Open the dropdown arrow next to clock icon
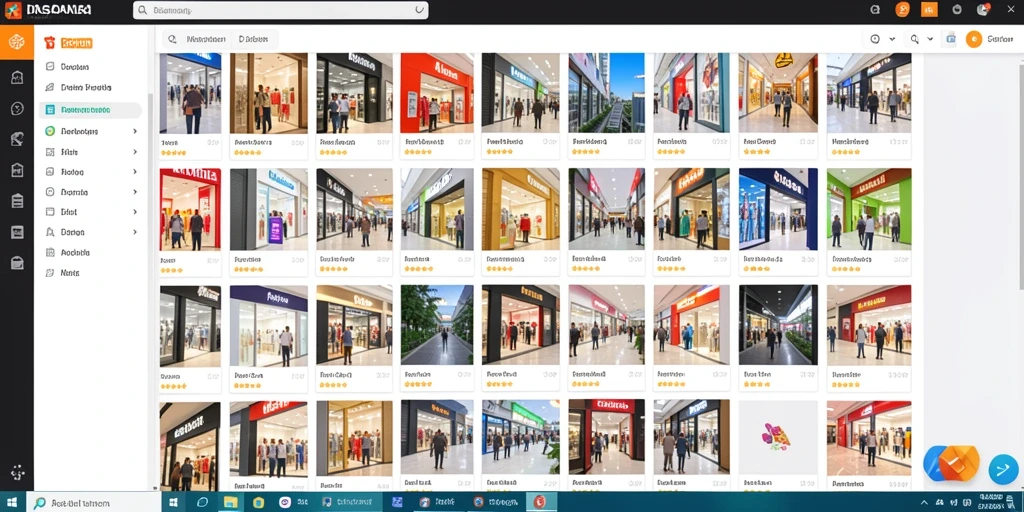This screenshot has width=1024, height=512. 892,39
